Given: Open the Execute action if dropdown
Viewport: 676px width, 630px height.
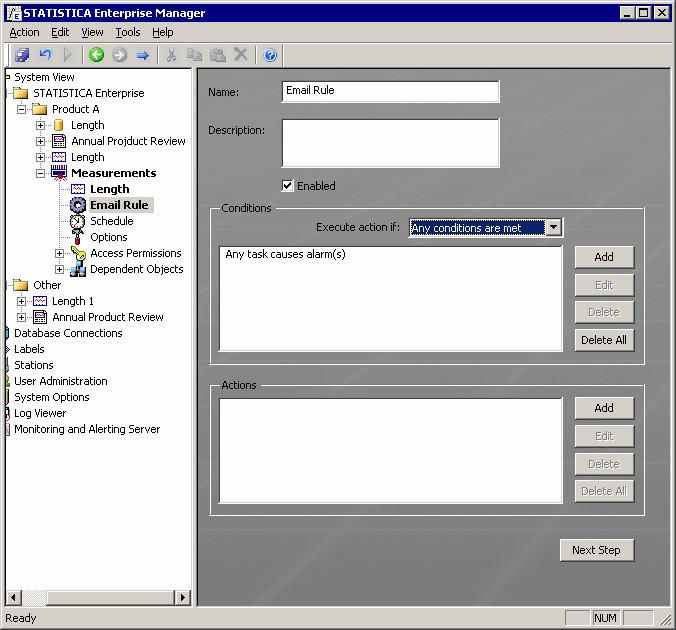Looking at the screenshot, I should [x=554, y=227].
